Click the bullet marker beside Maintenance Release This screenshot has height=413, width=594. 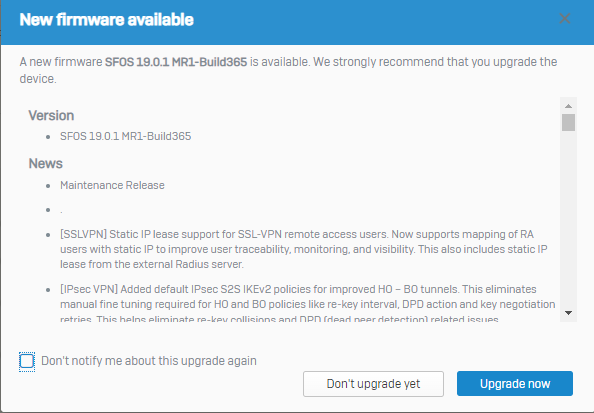[48, 186]
